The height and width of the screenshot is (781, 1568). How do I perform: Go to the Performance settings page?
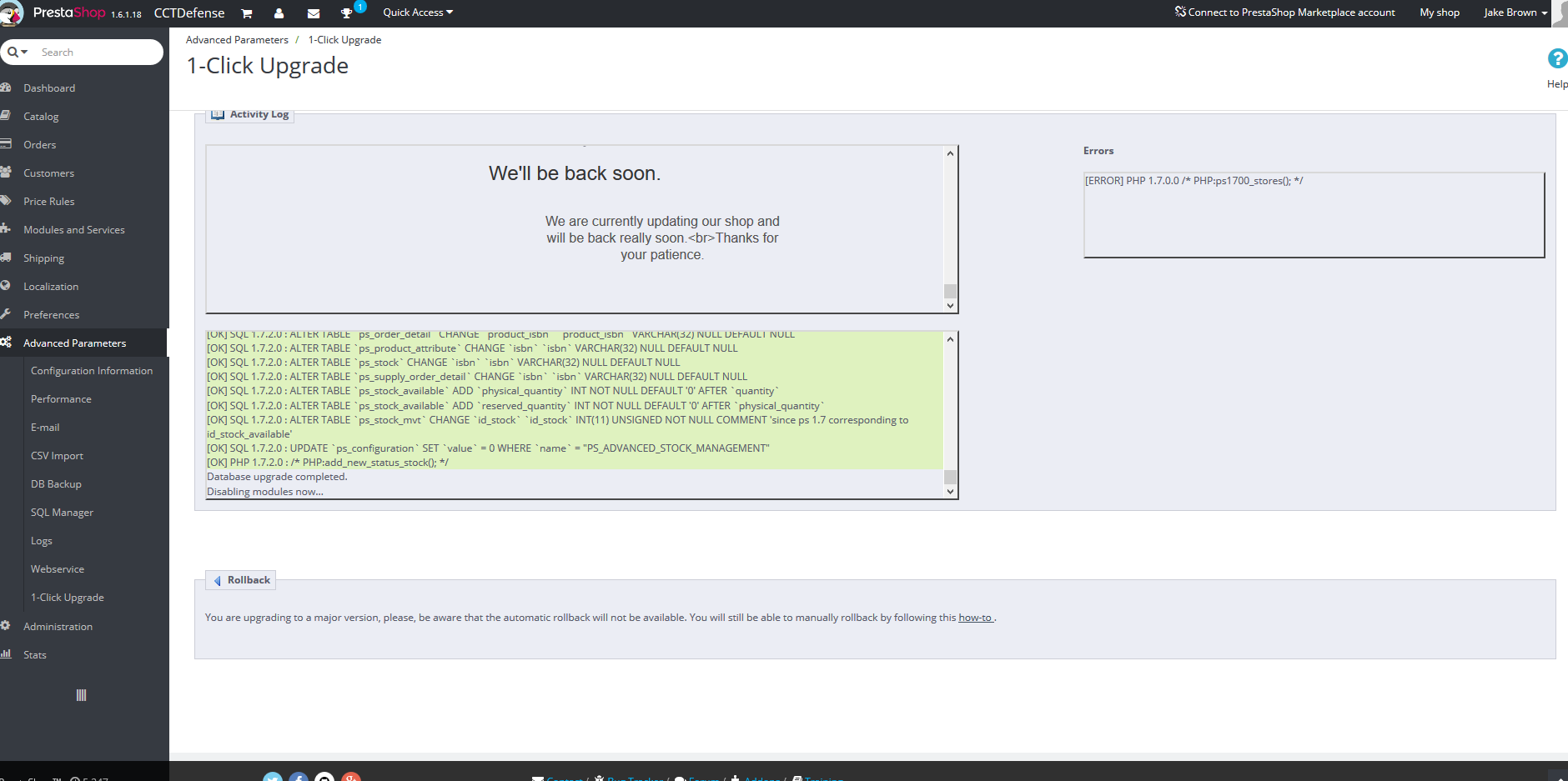tap(61, 399)
